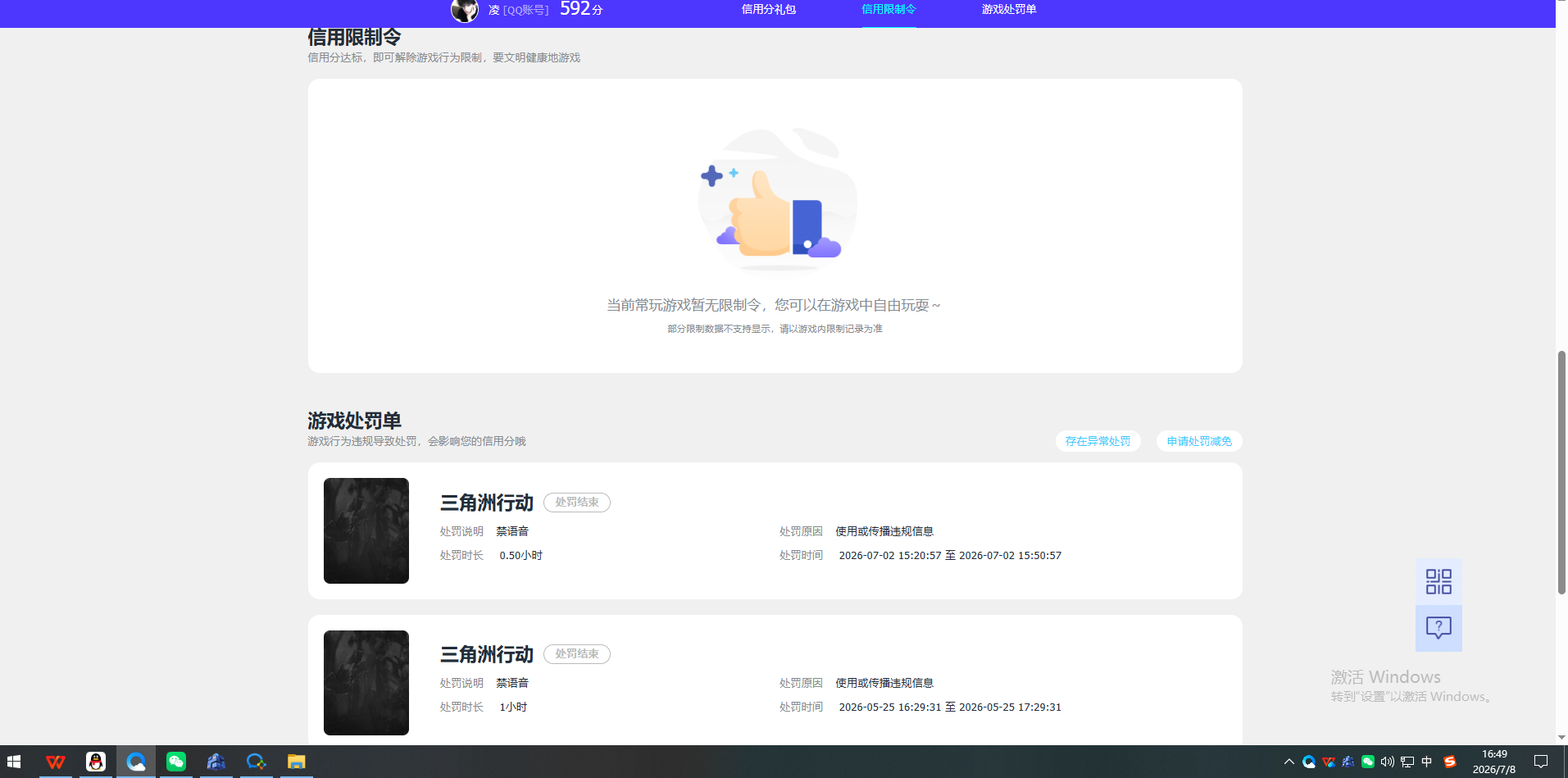Image resolution: width=1568 pixels, height=778 pixels.
Task: Click the 信用限制令 section heading
Action: point(354,37)
